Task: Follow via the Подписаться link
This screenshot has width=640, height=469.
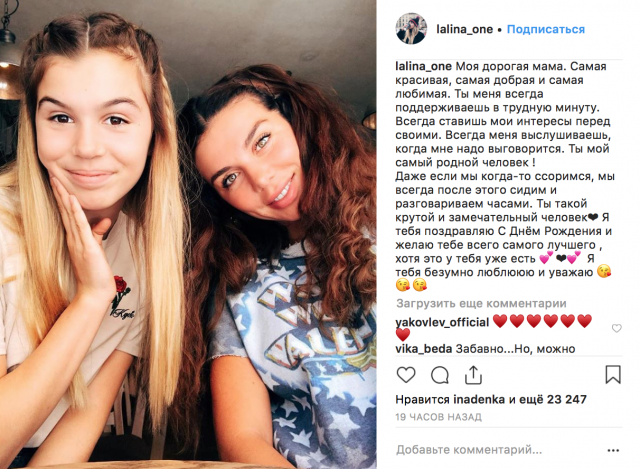Action: click(546, 29)
